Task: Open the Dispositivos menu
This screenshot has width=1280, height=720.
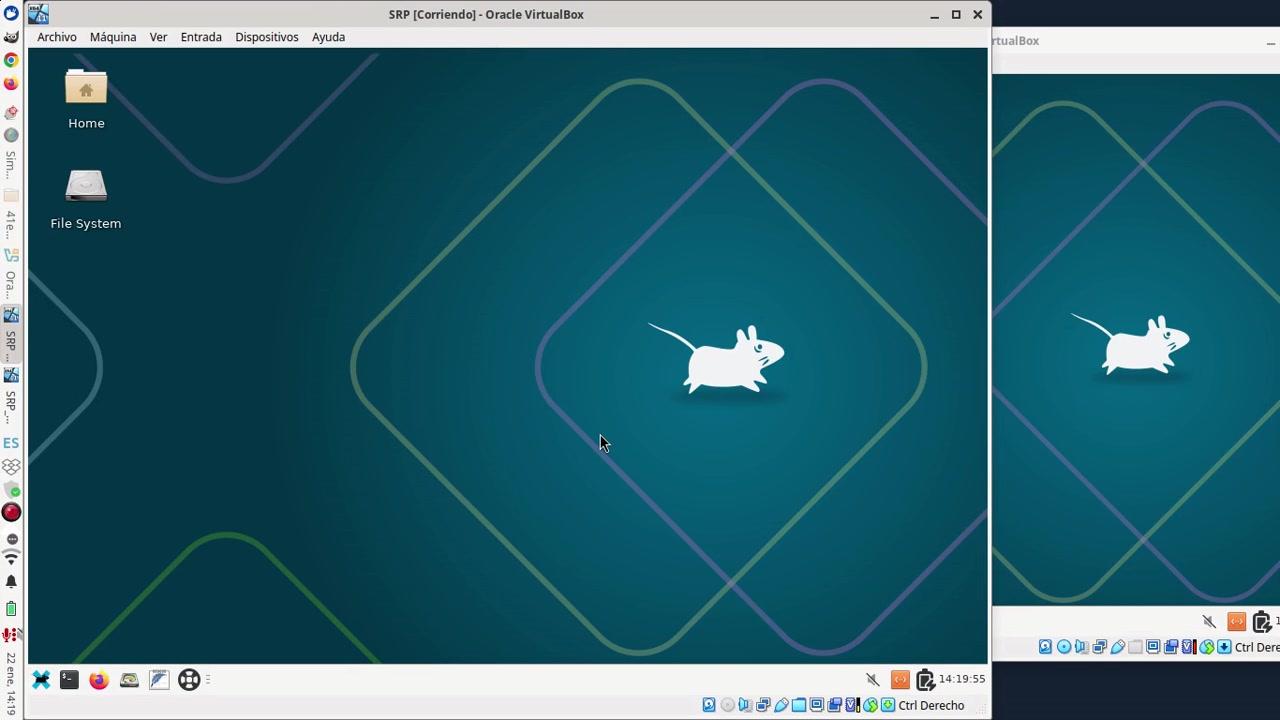Action: pyautogui.click(x=267, y=37)
